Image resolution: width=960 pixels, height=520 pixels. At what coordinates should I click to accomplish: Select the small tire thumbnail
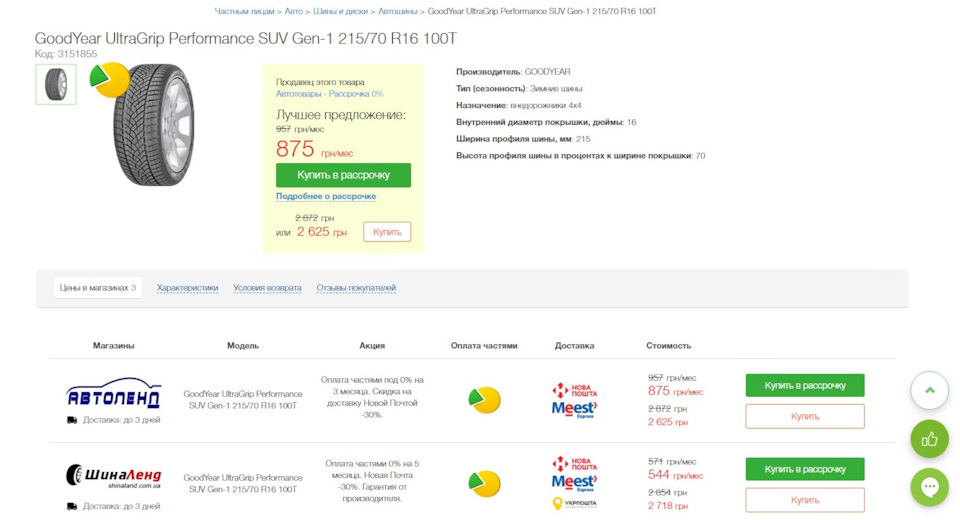[x=56, y=85]
